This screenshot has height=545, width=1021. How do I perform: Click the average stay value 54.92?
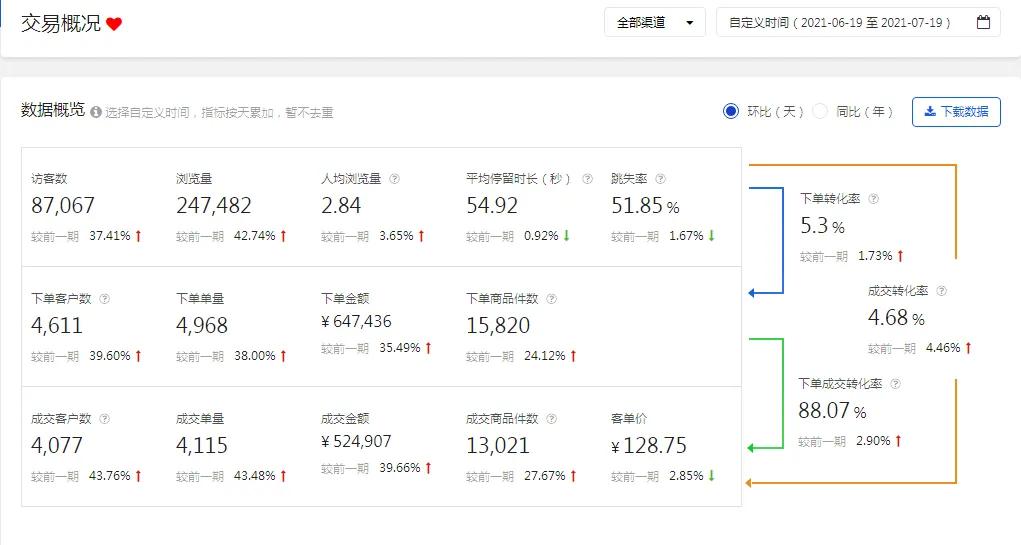492,206
